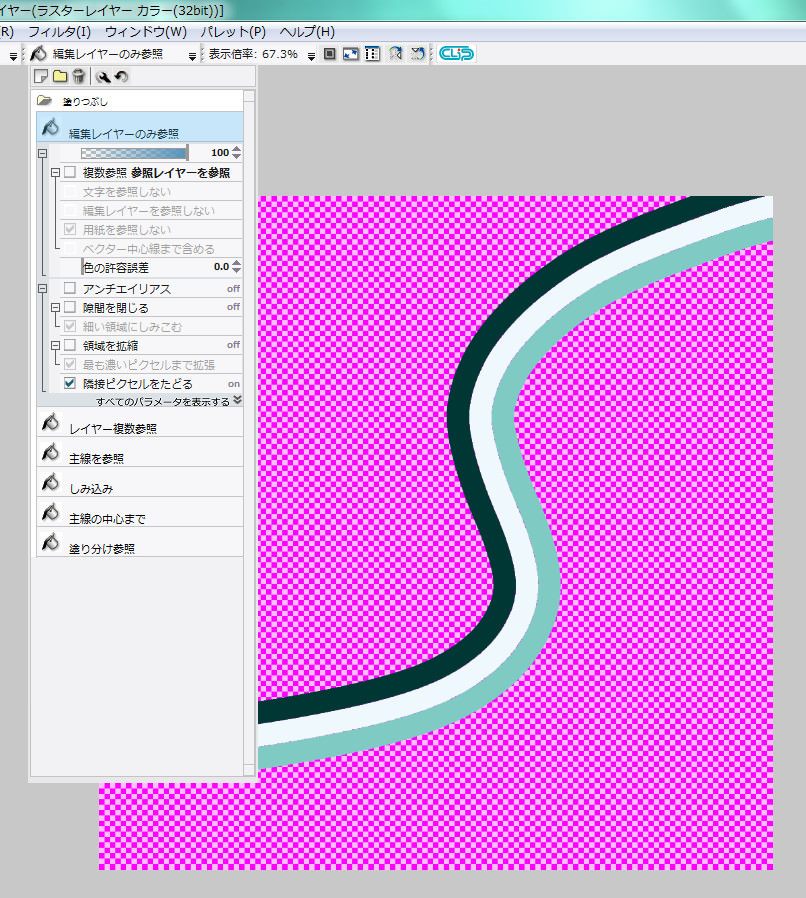Click the folder icon in panel toolbar
The height and width of the screenshot is (898, 806).
(x=59, y=76)
